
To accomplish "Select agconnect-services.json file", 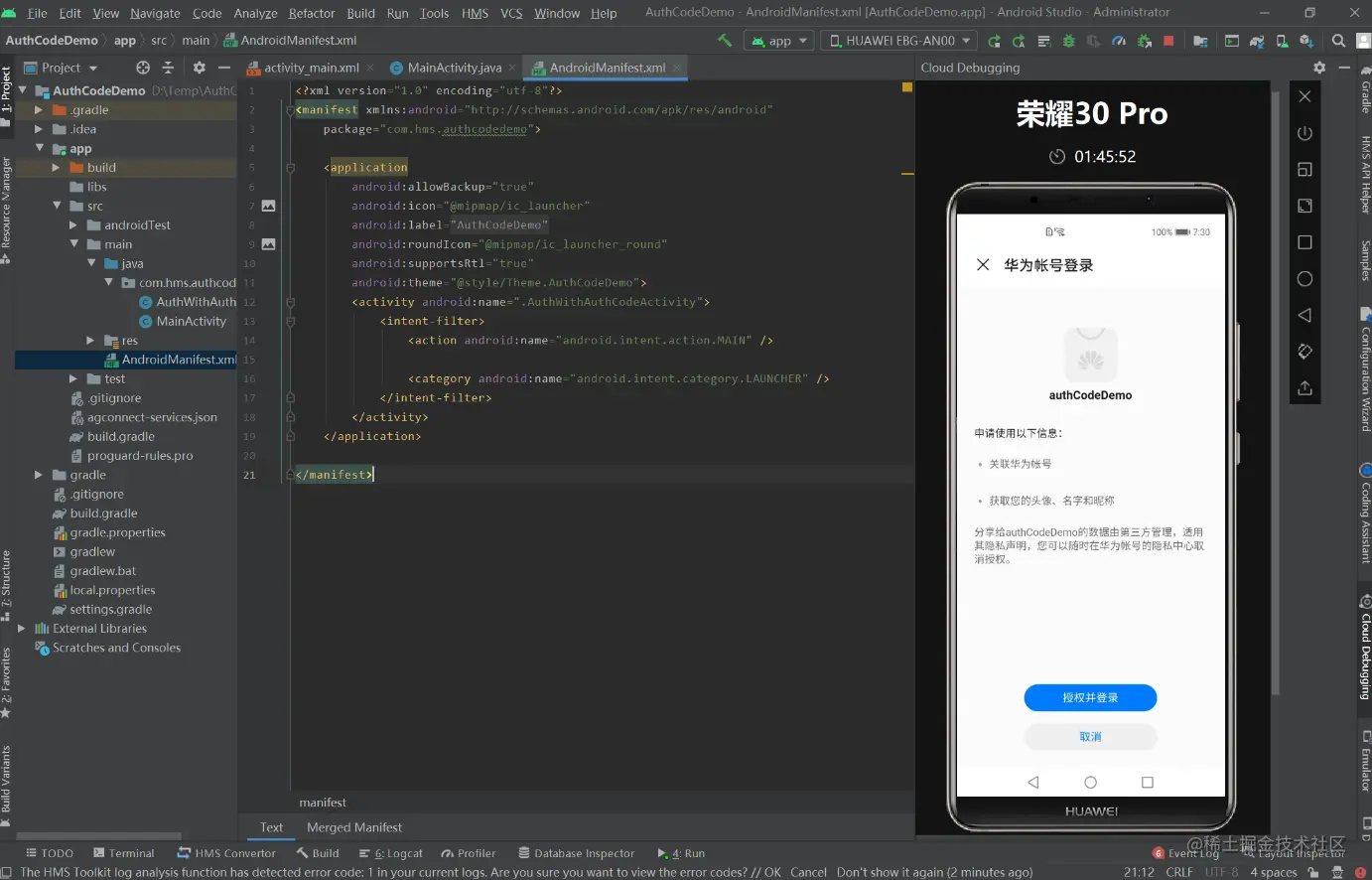I will click(152, 418).
